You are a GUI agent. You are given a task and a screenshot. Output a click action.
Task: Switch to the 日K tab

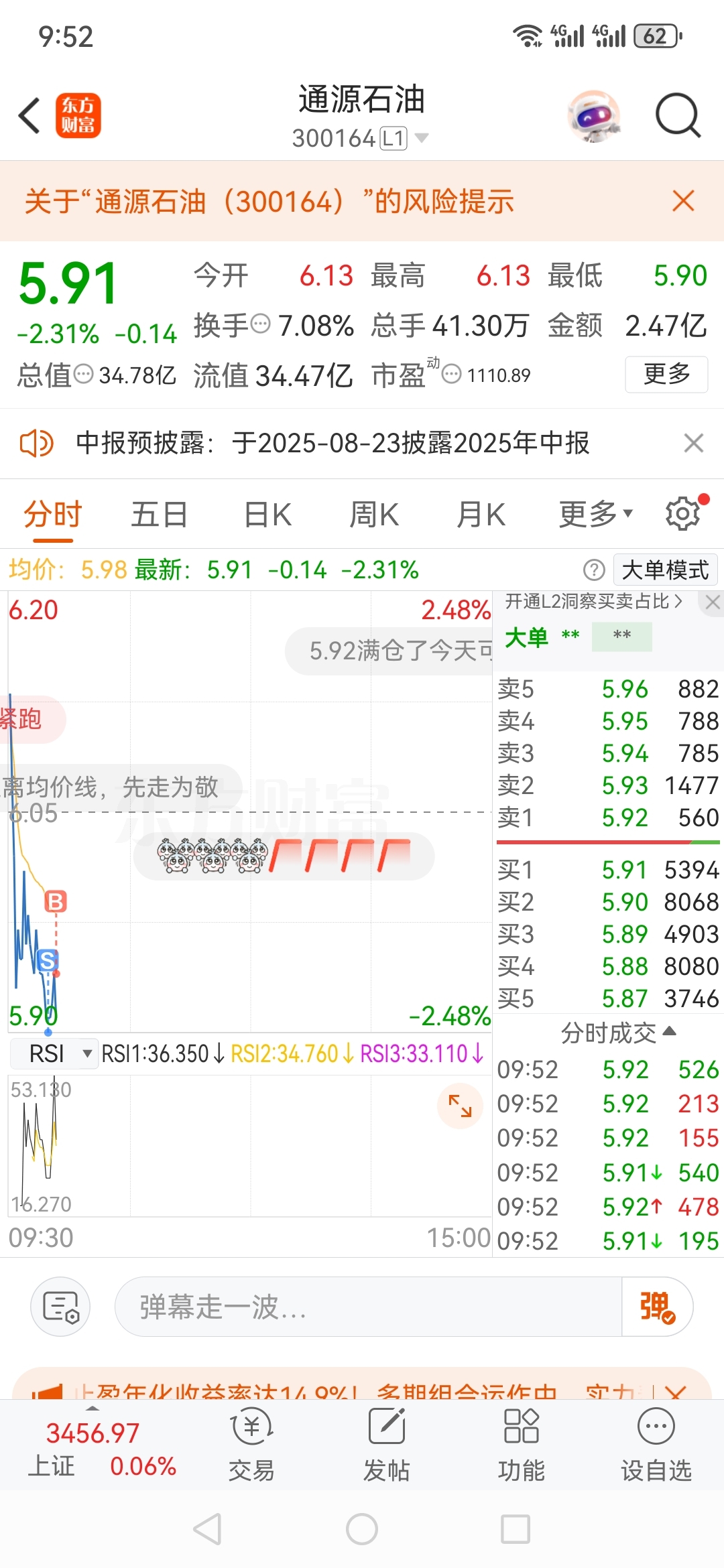click(267, 515)
